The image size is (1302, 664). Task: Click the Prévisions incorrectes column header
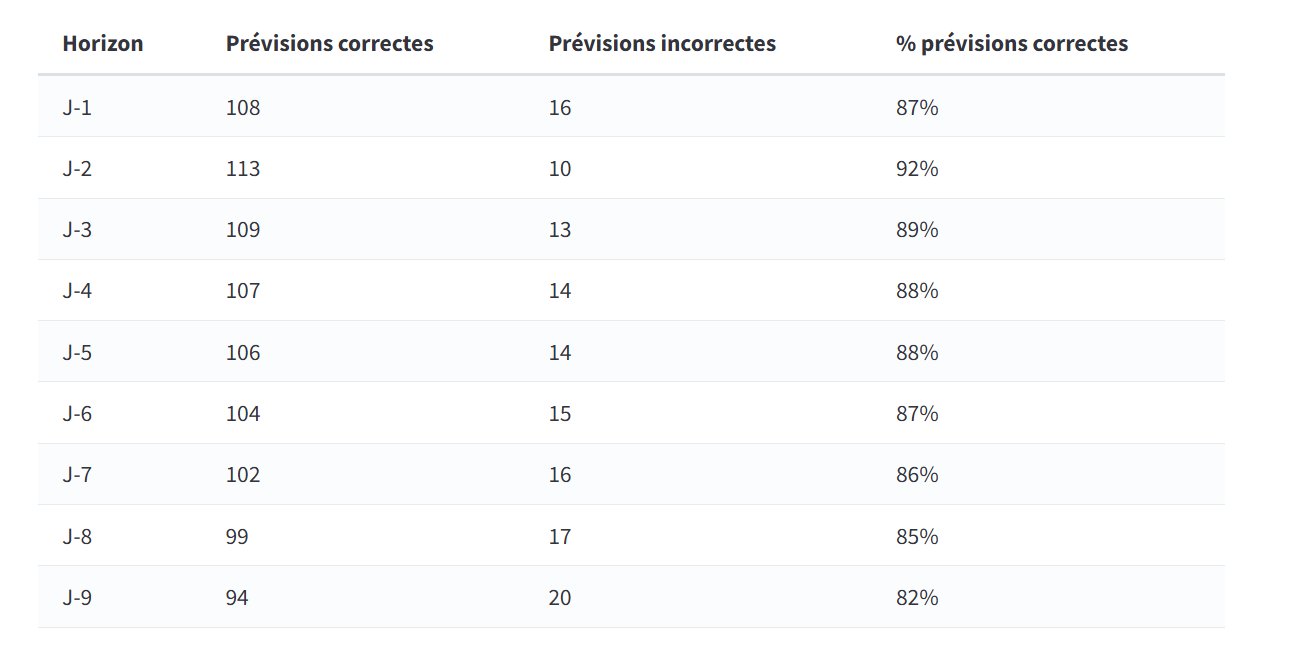click(x=662, y=44)
